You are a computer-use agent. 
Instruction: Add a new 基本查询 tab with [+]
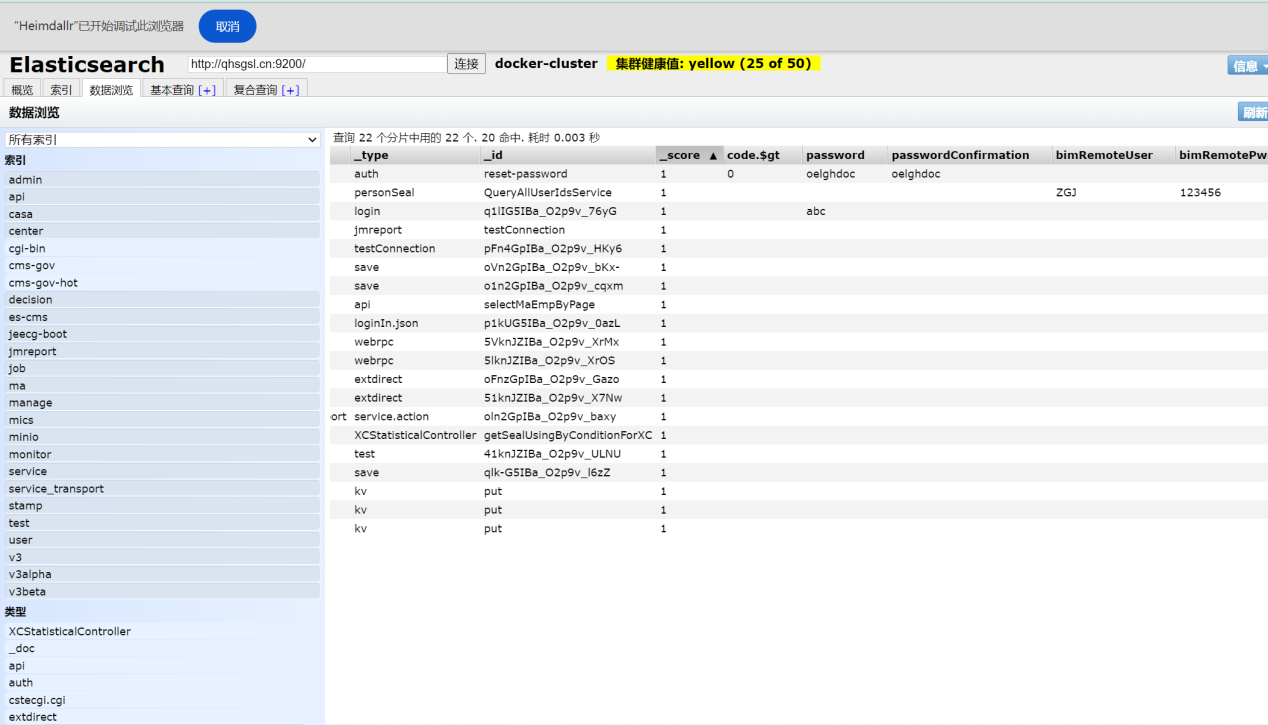(207, 90)
